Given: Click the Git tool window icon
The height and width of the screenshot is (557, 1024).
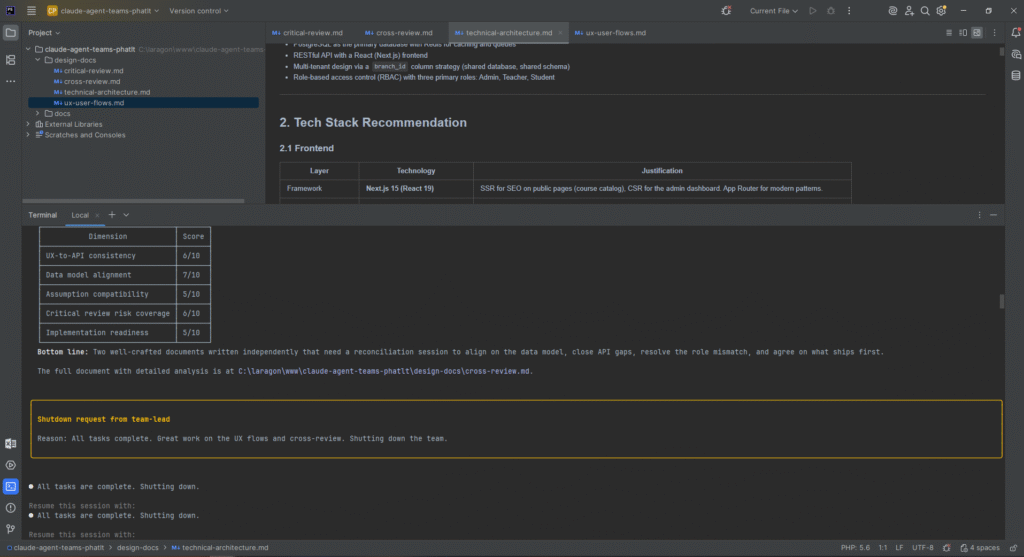Looking at the screenshot, I should [11, 529].
